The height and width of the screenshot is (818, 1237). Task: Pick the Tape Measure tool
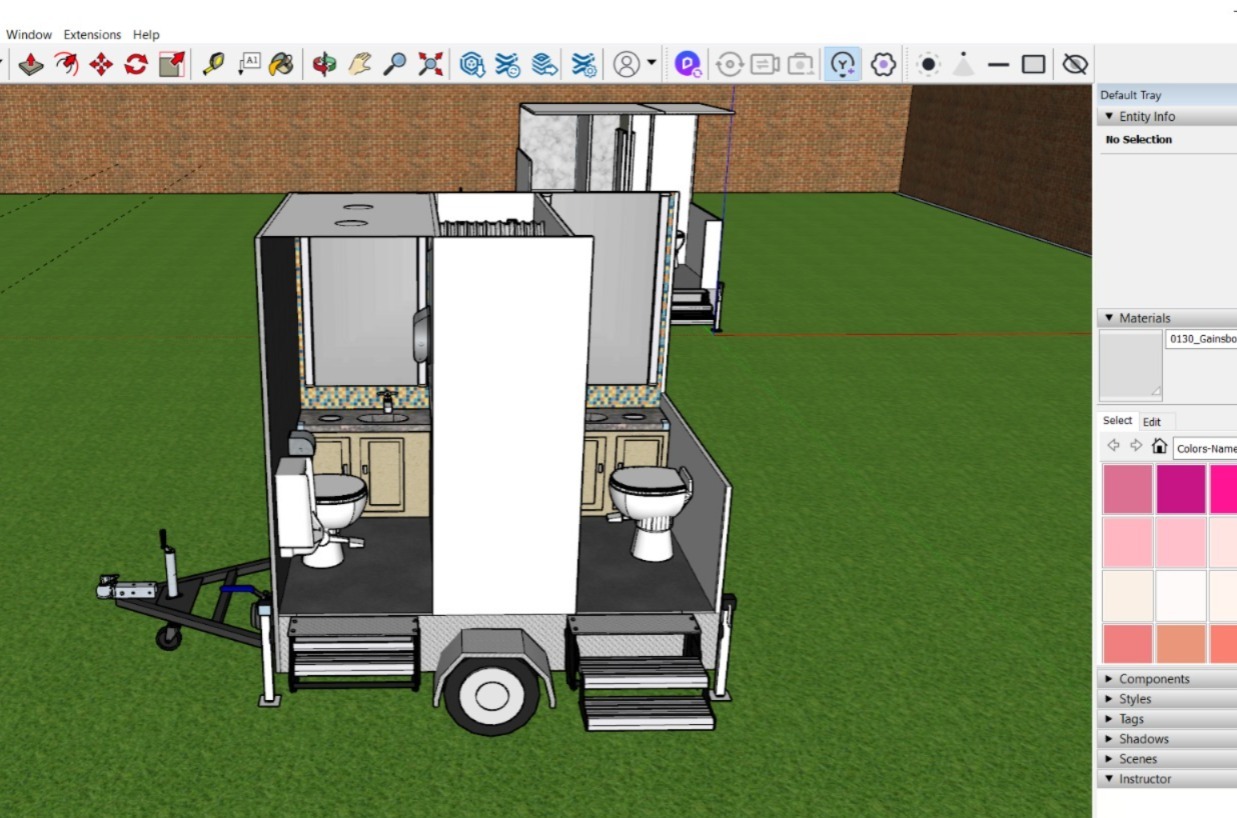[x=213, y=65]
